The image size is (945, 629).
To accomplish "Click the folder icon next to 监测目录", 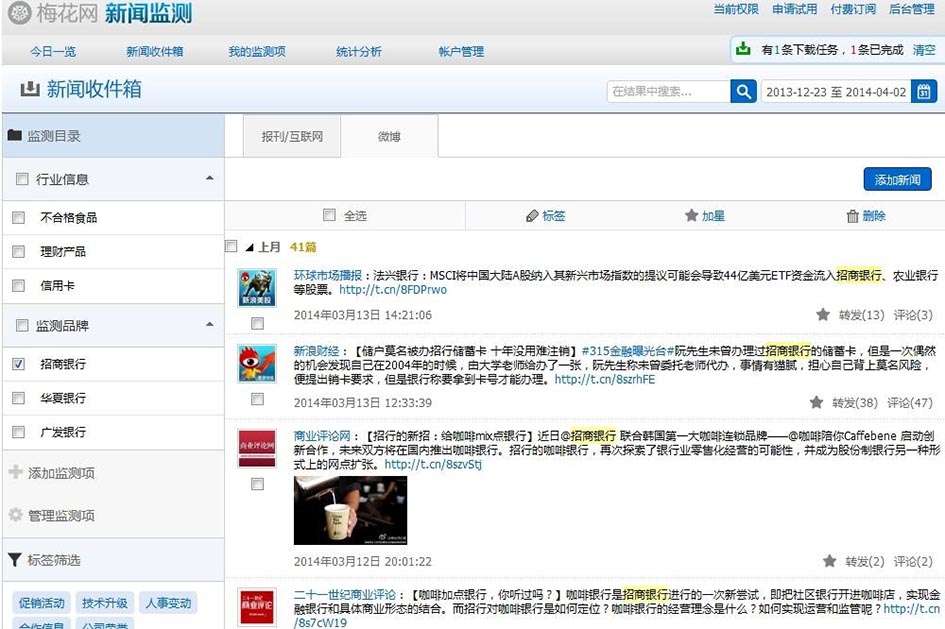I will tap(15, 136).
